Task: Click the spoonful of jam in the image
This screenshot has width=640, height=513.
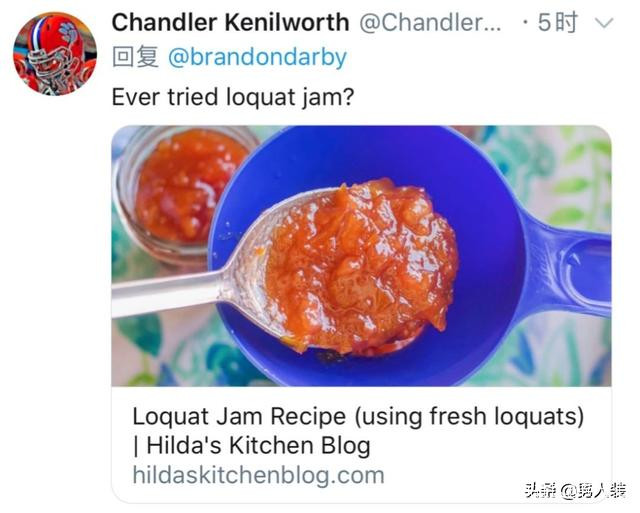Action: click(x=361, y=267)
